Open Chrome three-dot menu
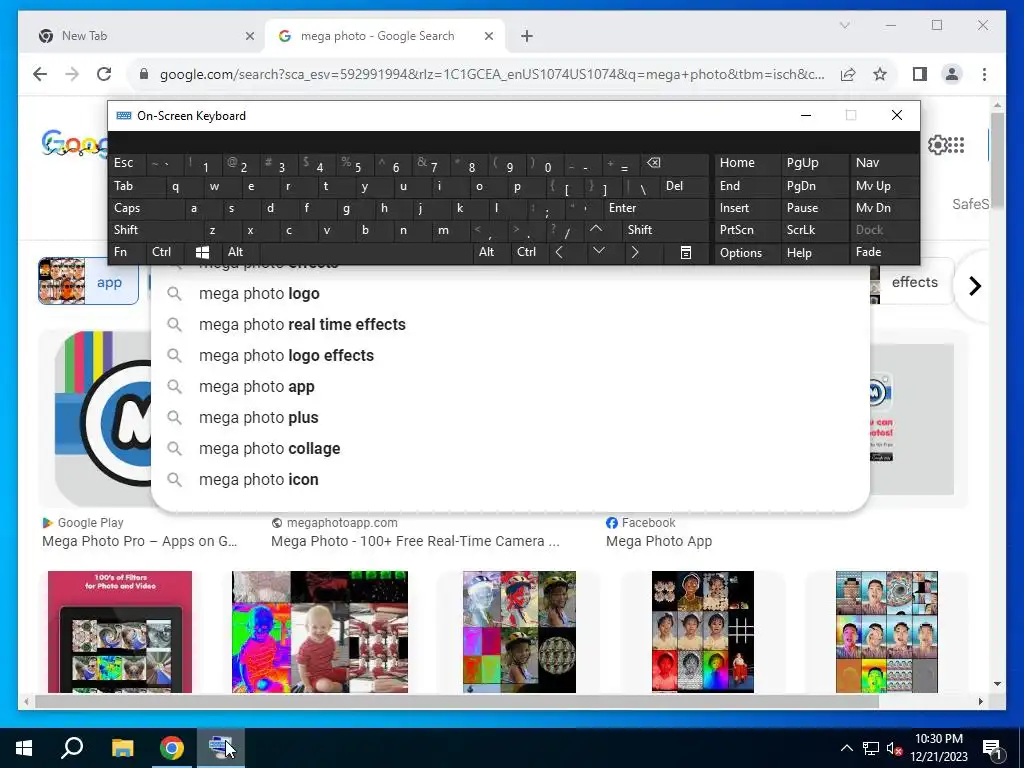 coord(984,74)
